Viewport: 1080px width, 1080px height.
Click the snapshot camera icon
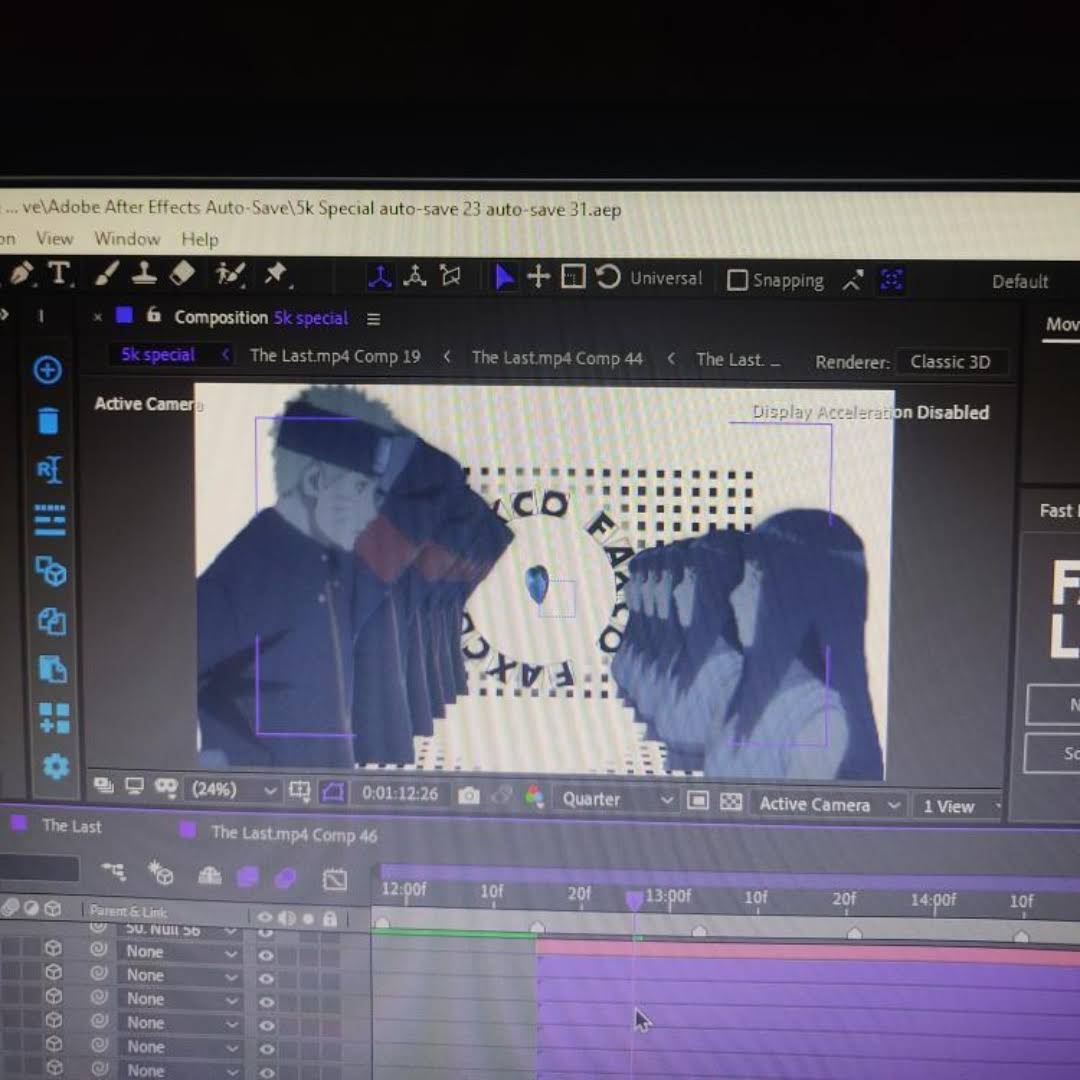(x=468, y=796)
